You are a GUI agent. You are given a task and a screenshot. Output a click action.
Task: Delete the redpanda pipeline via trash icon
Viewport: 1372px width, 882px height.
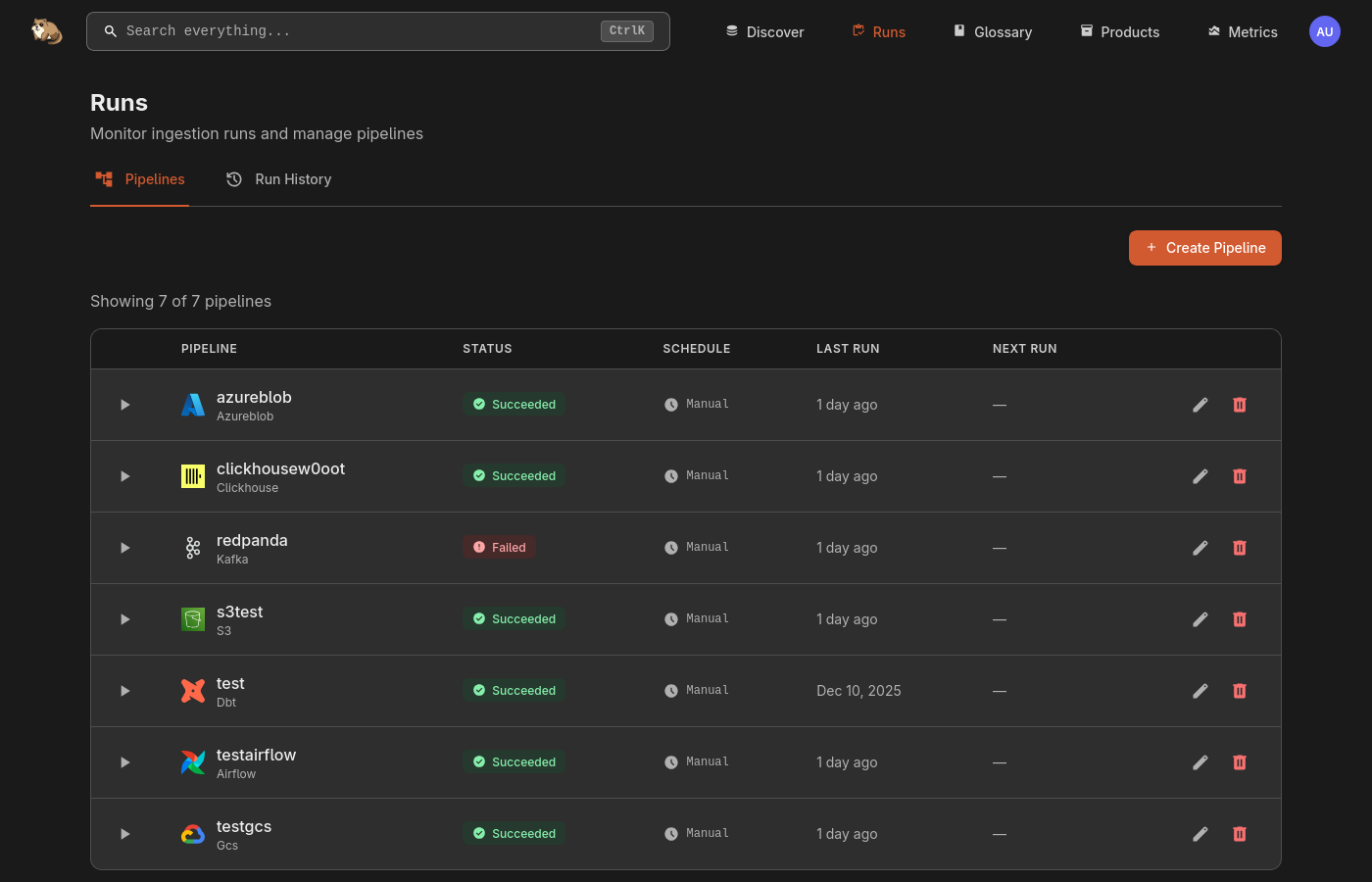point(1239,548)
